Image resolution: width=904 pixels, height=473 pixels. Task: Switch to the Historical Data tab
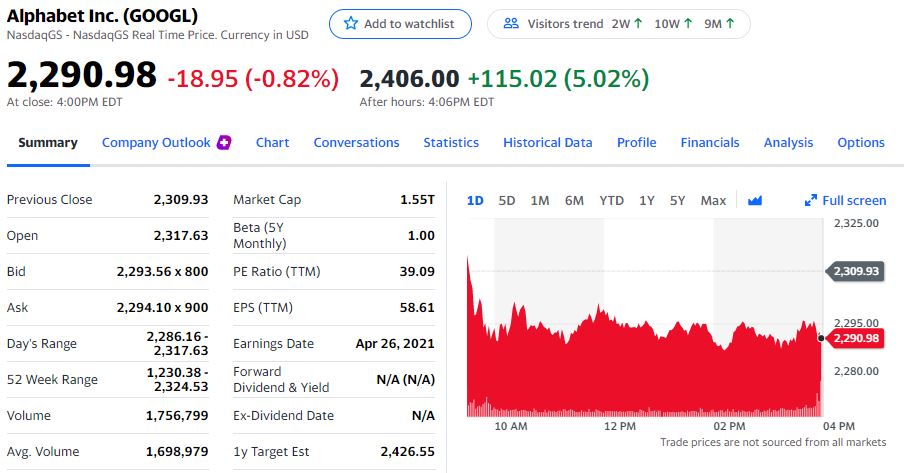pos(548,143)
